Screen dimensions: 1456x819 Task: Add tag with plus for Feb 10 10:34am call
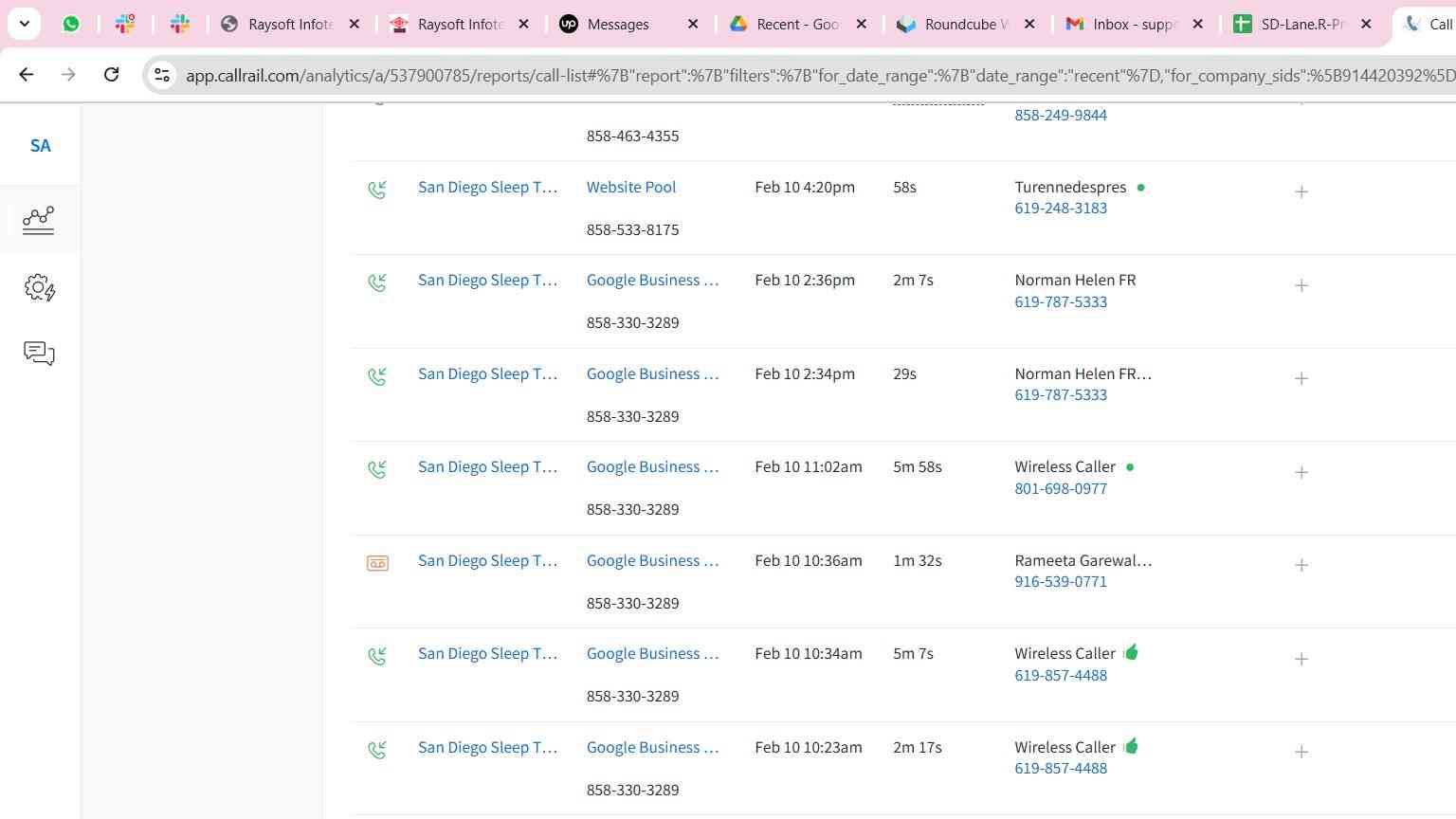[x=1301, y=659]
